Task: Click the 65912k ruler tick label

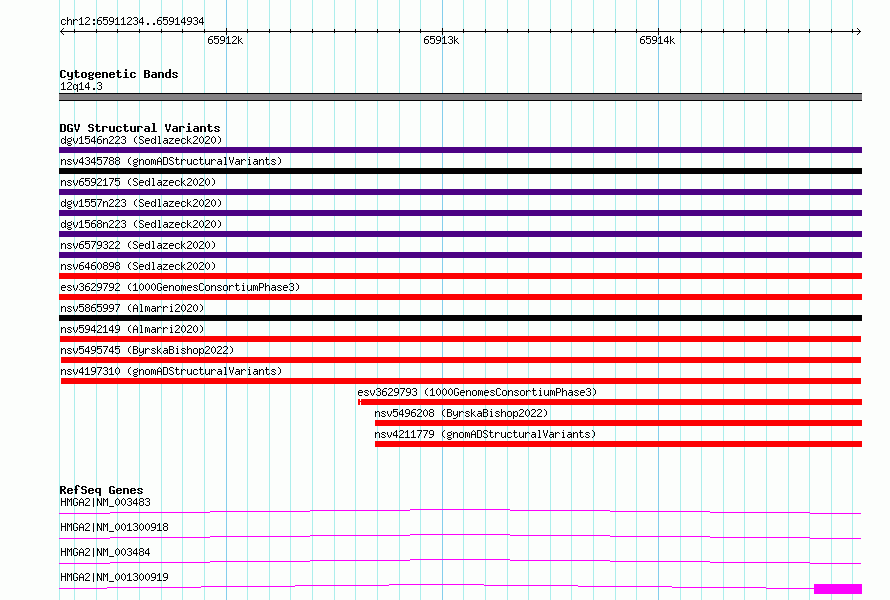Action: 225,40
